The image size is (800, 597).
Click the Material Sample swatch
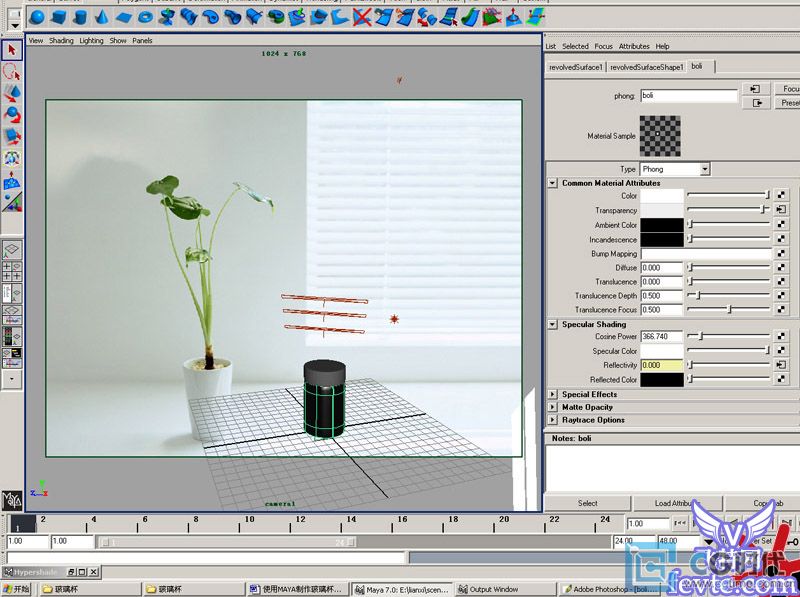tap(660, 136)
